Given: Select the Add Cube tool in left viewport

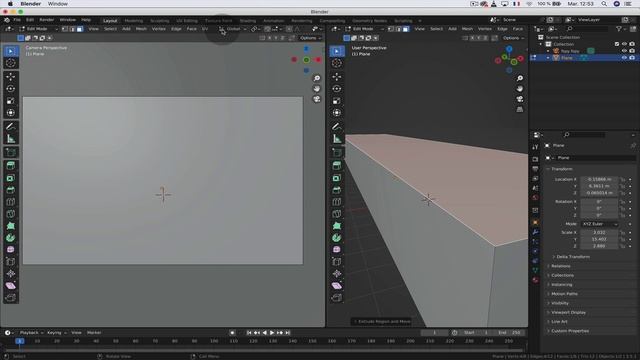Looking at the screenshot, I should click(x=11, y=152).
